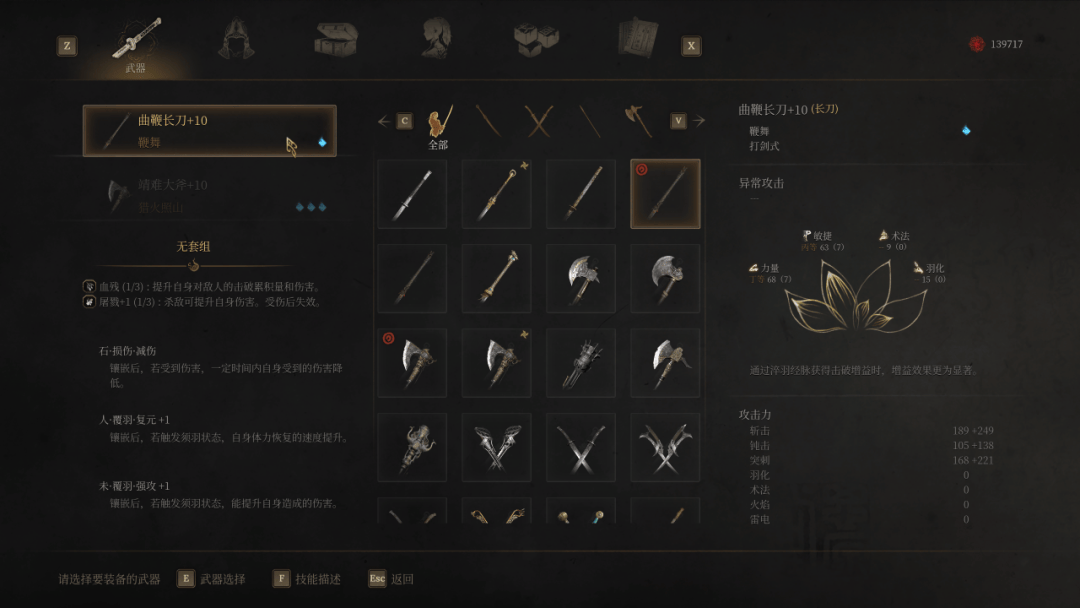This screenshot has width=1080, height=608.
Task: Select equipped 曲鞭长刀+10 weapon slot
Action: [209, 131]
